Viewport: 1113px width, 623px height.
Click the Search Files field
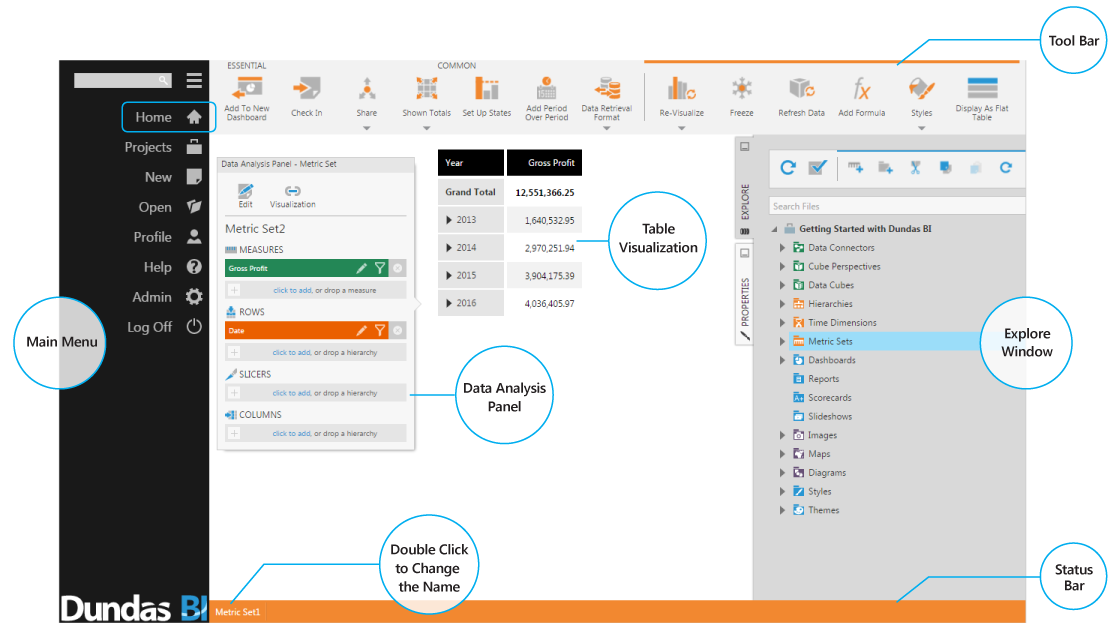point(897,206)
